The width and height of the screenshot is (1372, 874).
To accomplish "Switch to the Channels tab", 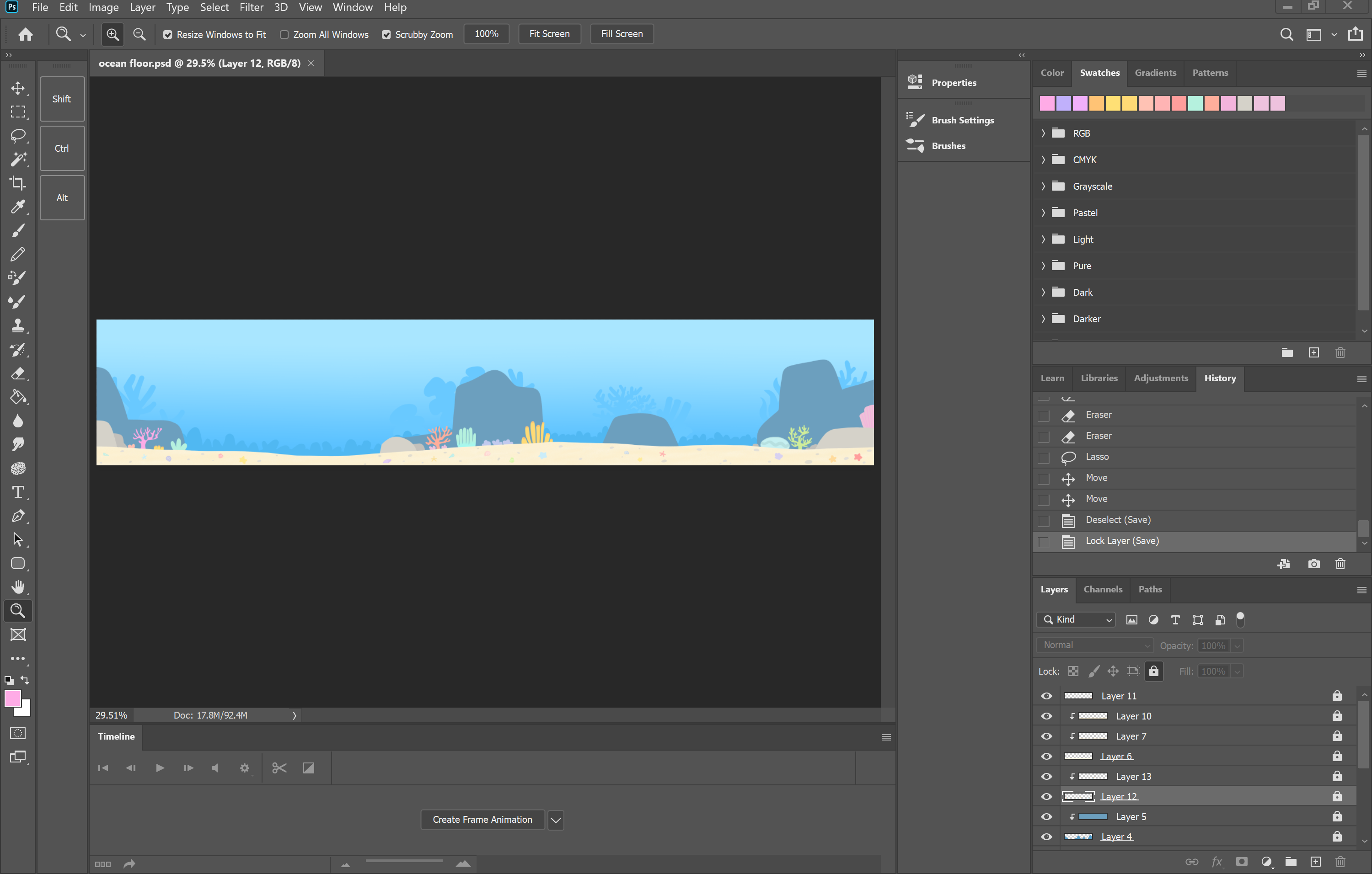I will (x=1103, y=589).
